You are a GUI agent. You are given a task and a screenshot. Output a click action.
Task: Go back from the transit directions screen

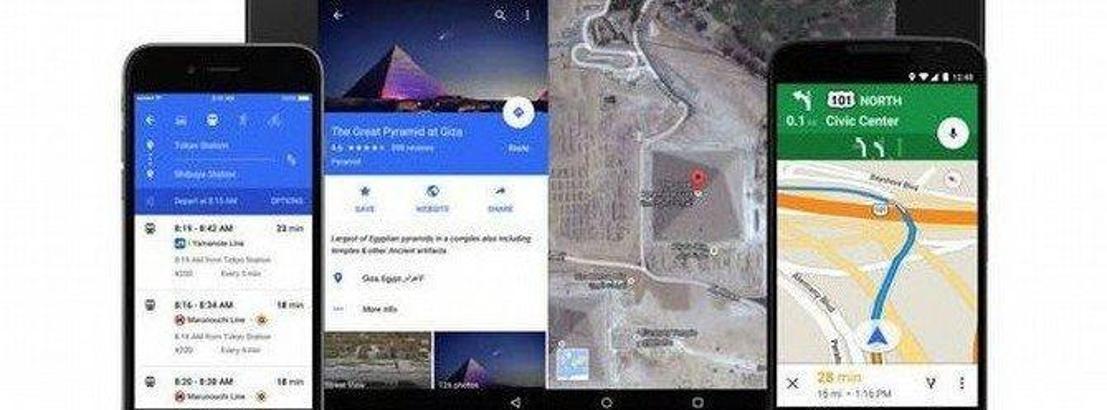click(x=150, y=120)
